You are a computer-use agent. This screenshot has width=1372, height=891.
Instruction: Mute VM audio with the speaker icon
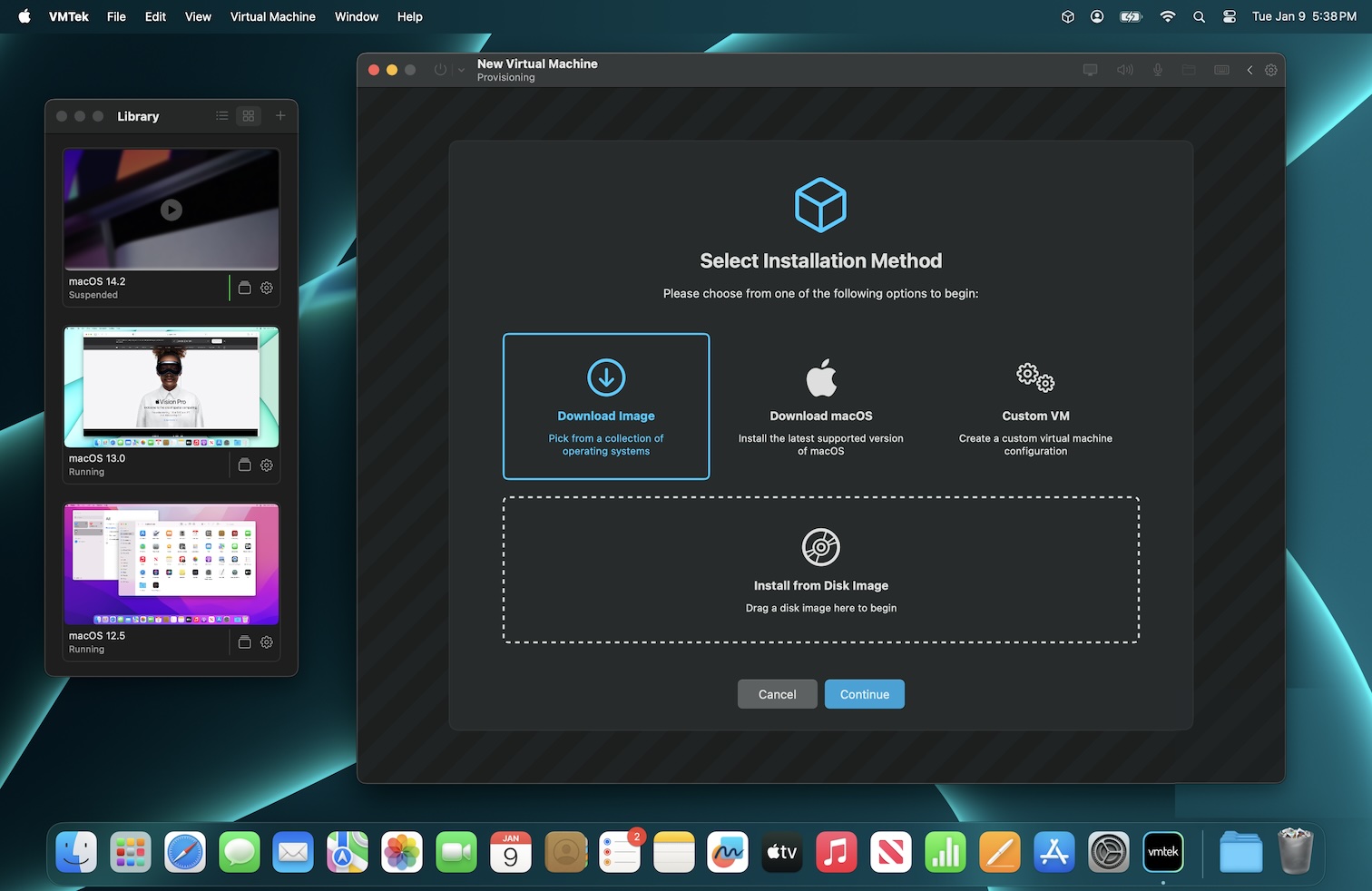coord(1124,70)
